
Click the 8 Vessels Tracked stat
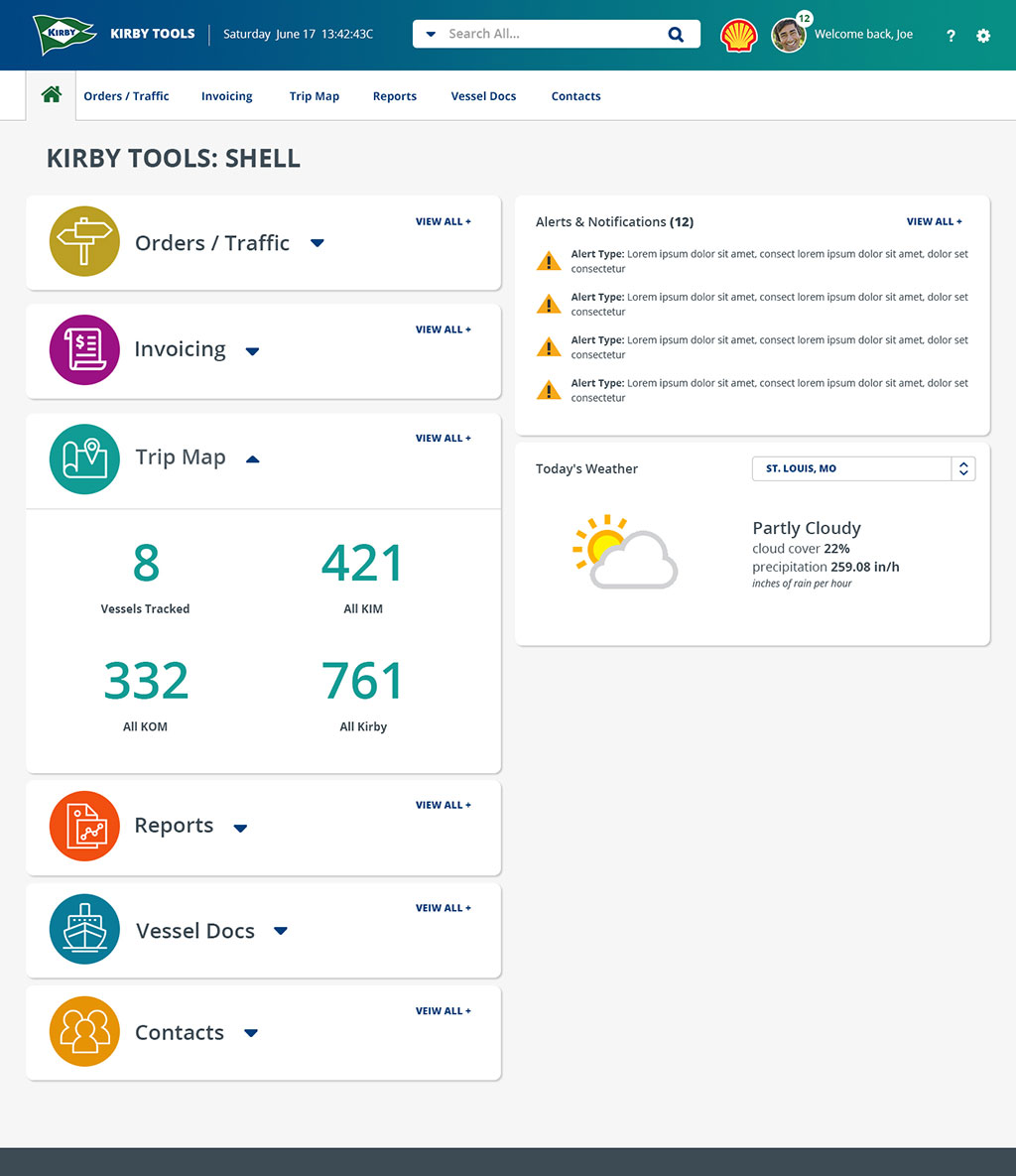tap(146, 579)
